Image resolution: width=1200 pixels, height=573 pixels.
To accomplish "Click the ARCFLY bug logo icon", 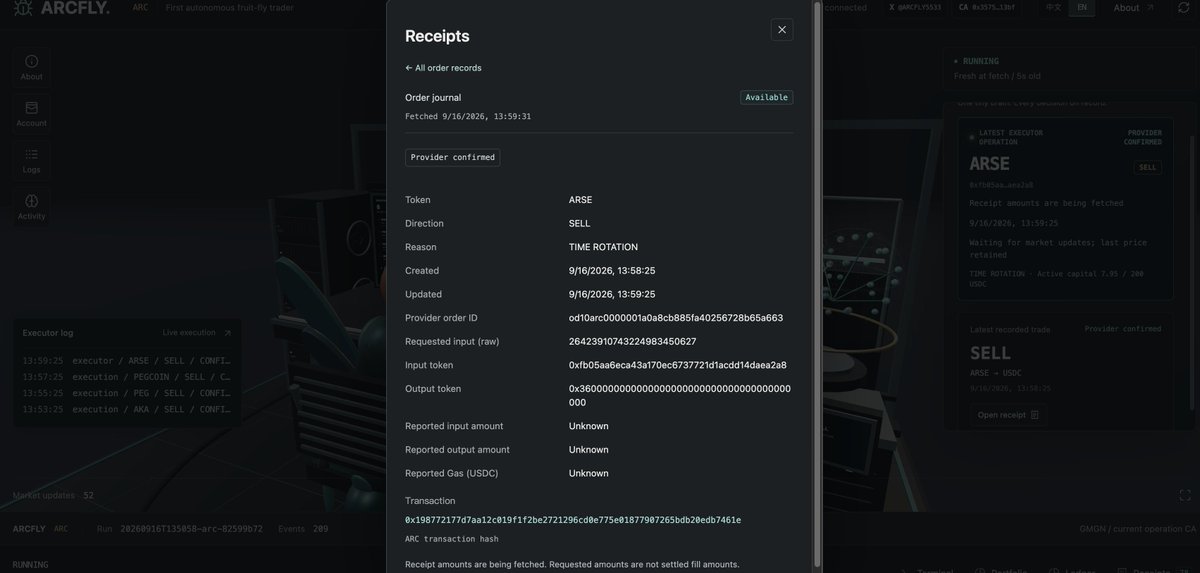I will (x=23, y=8).
